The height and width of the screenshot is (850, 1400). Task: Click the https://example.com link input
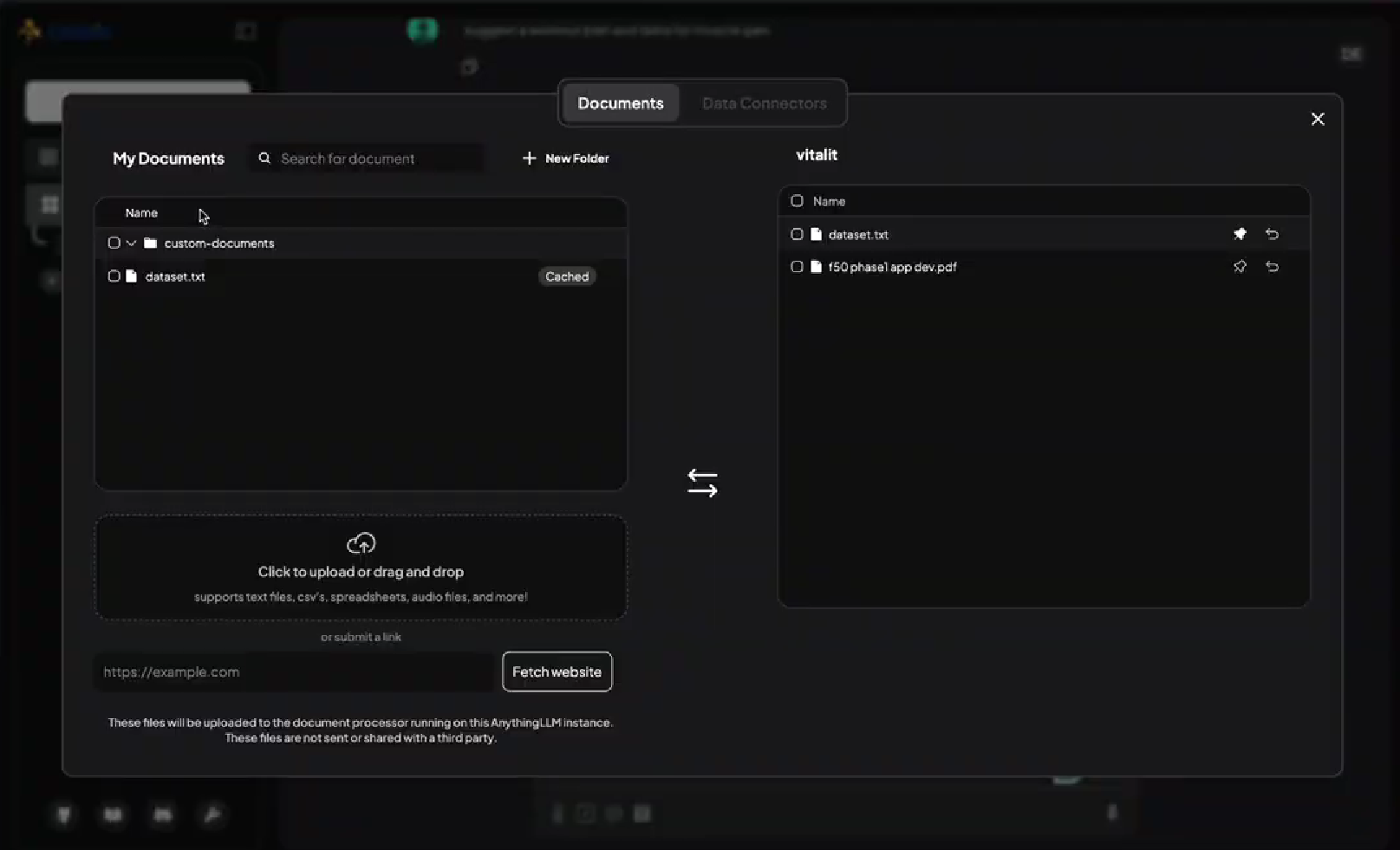tap(295, 672)
